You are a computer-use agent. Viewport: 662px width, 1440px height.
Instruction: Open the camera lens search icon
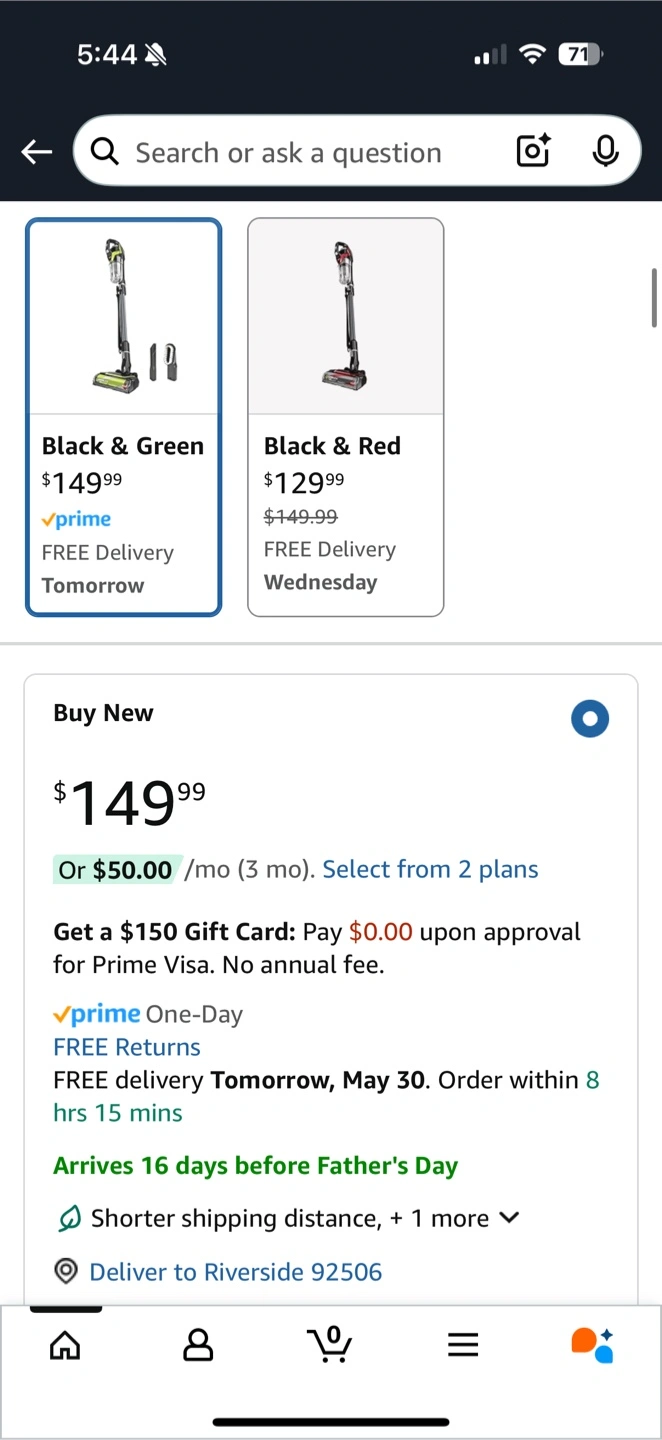point(533,151)
